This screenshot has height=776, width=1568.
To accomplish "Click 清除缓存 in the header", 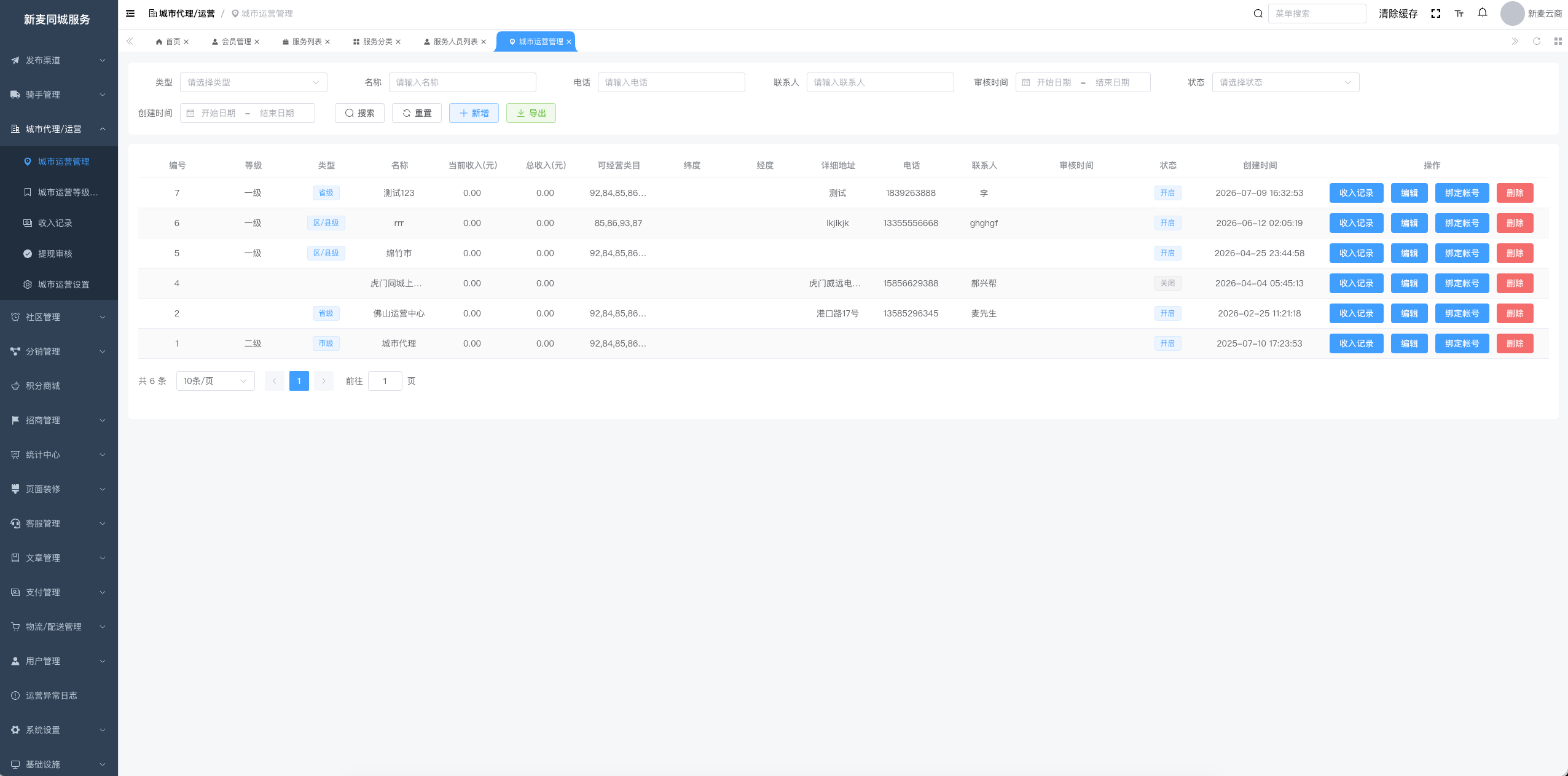I will [x=1398, y=14].
